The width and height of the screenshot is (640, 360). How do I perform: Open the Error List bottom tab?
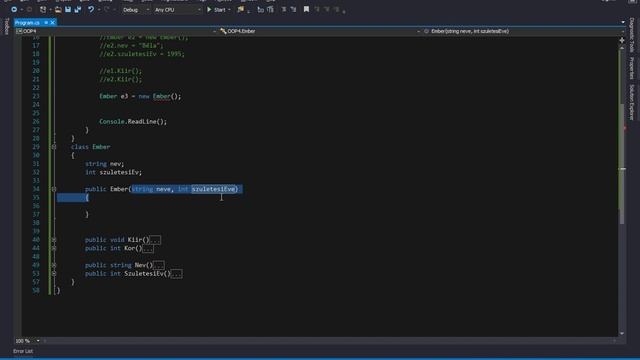(x=23, y=351)
